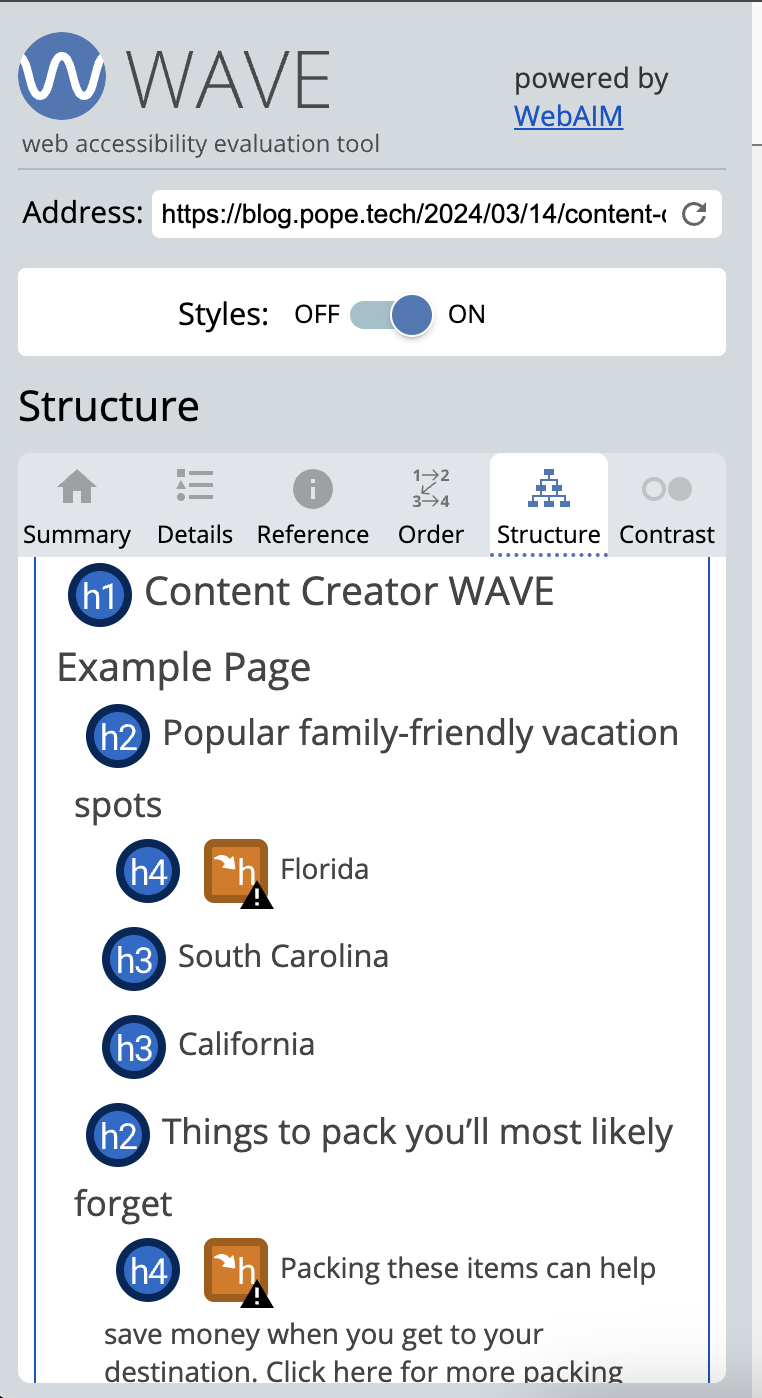Reload the page with the refresh icon
This screenshot has height=1398, width=762.
[695, 213]
